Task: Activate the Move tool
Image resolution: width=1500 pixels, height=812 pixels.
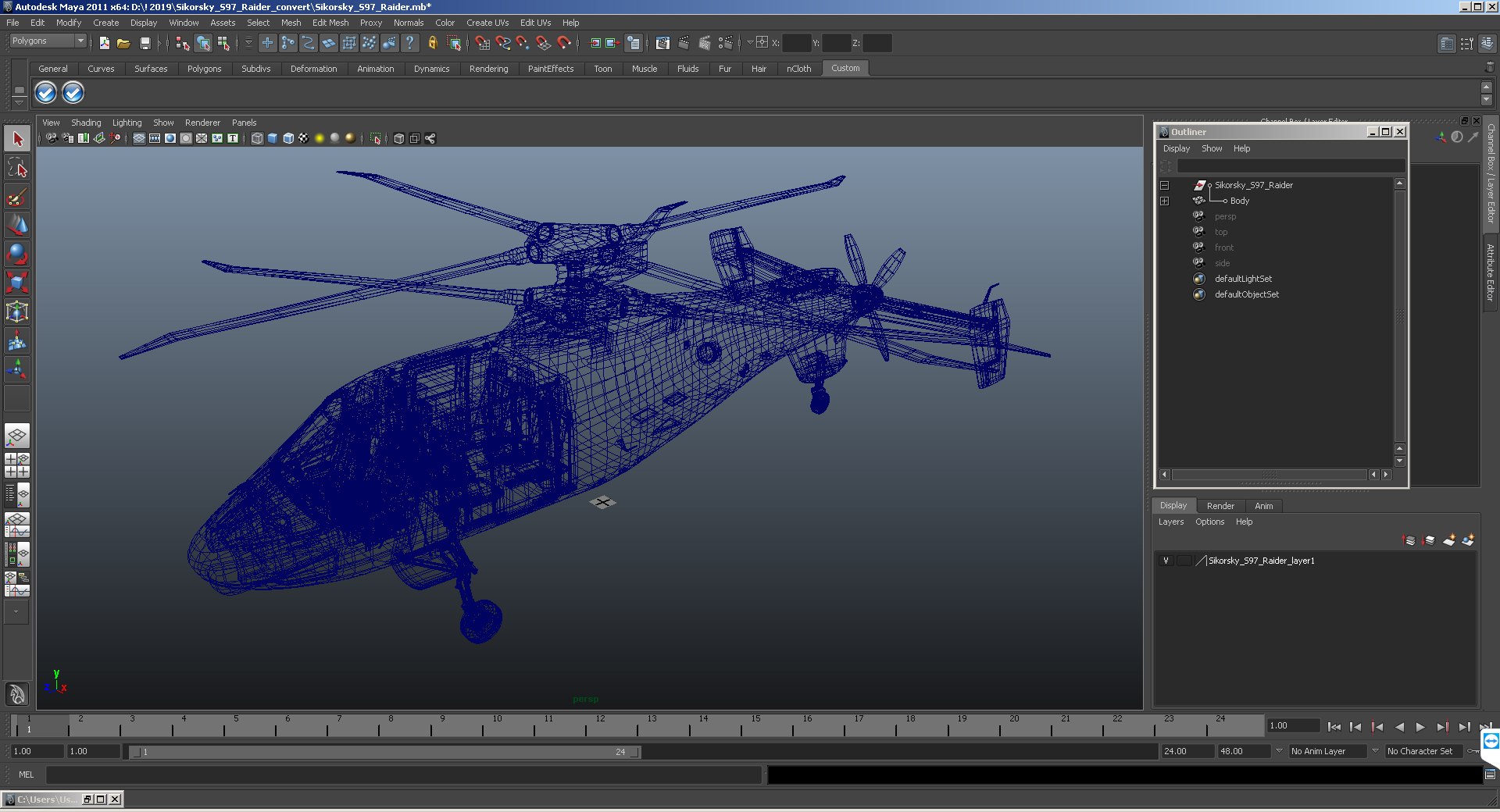Action: [x=17, y=225]
